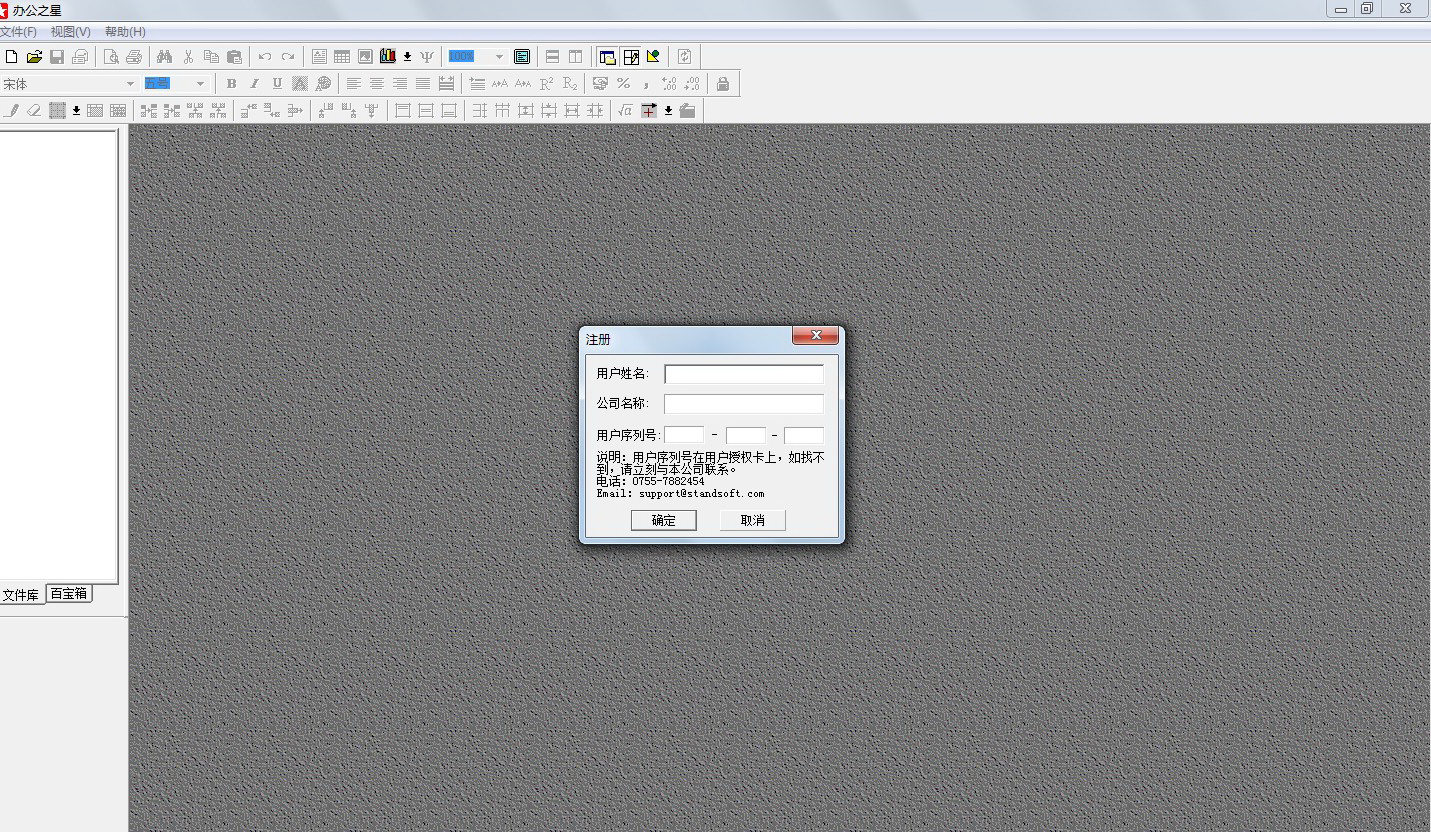Toggle the full page view icon next to zoom
This screenshot has height=832, width=1431.
point(522,56)
